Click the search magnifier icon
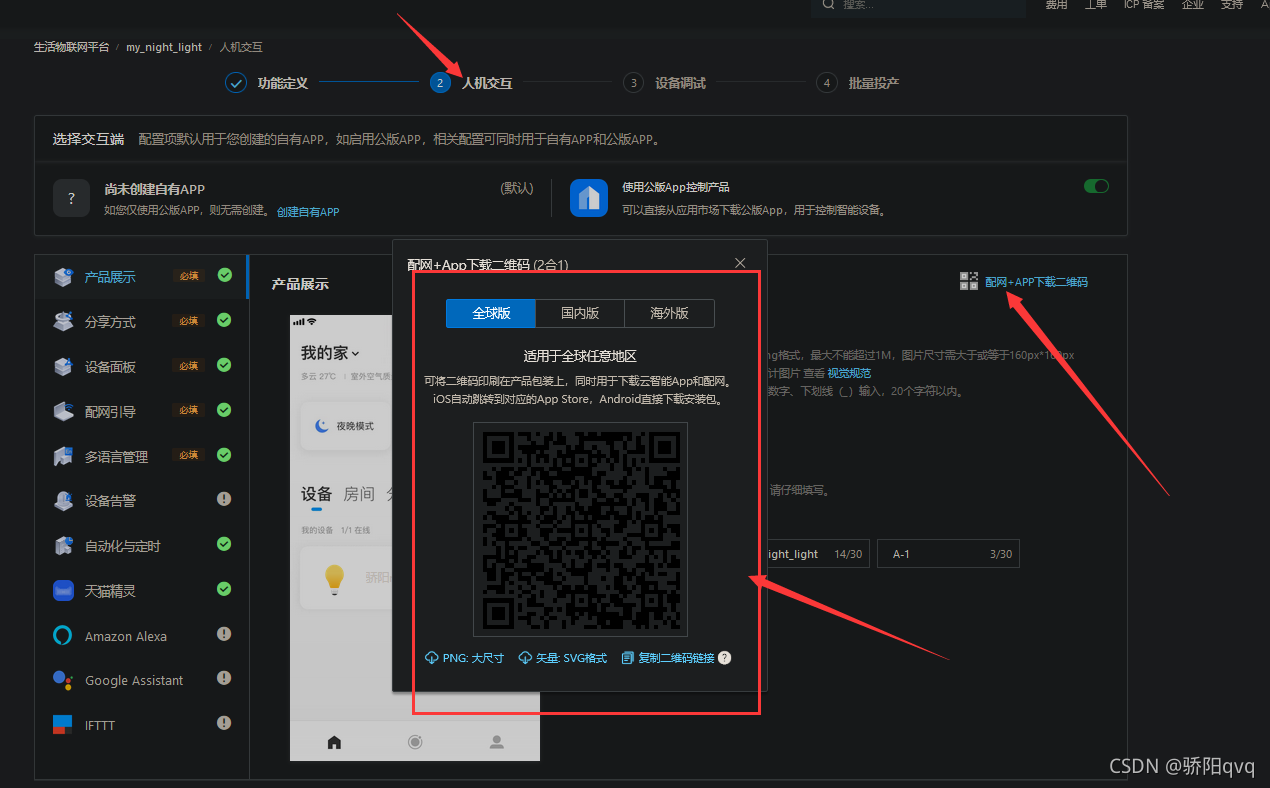Screen dimensions: 1270x788 click(828, 5)
